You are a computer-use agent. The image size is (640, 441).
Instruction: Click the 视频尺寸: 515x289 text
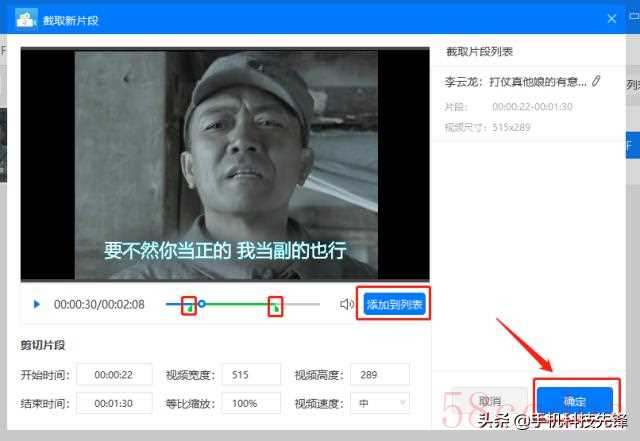[487, 127]
